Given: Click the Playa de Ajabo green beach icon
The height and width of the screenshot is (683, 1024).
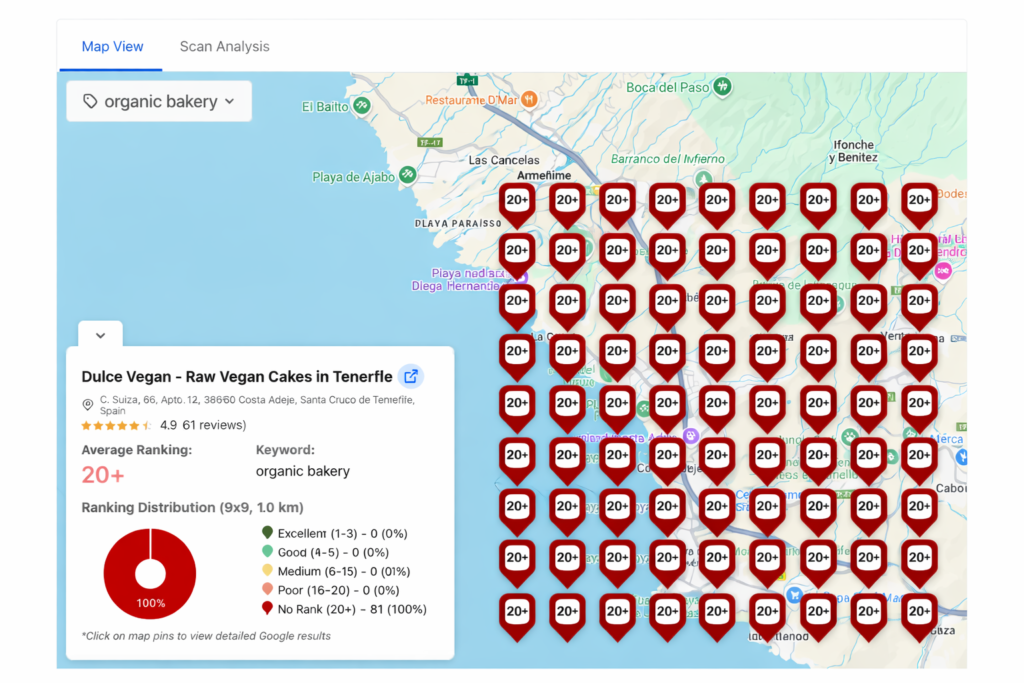Looking at the screenshot, I should 407,175.
